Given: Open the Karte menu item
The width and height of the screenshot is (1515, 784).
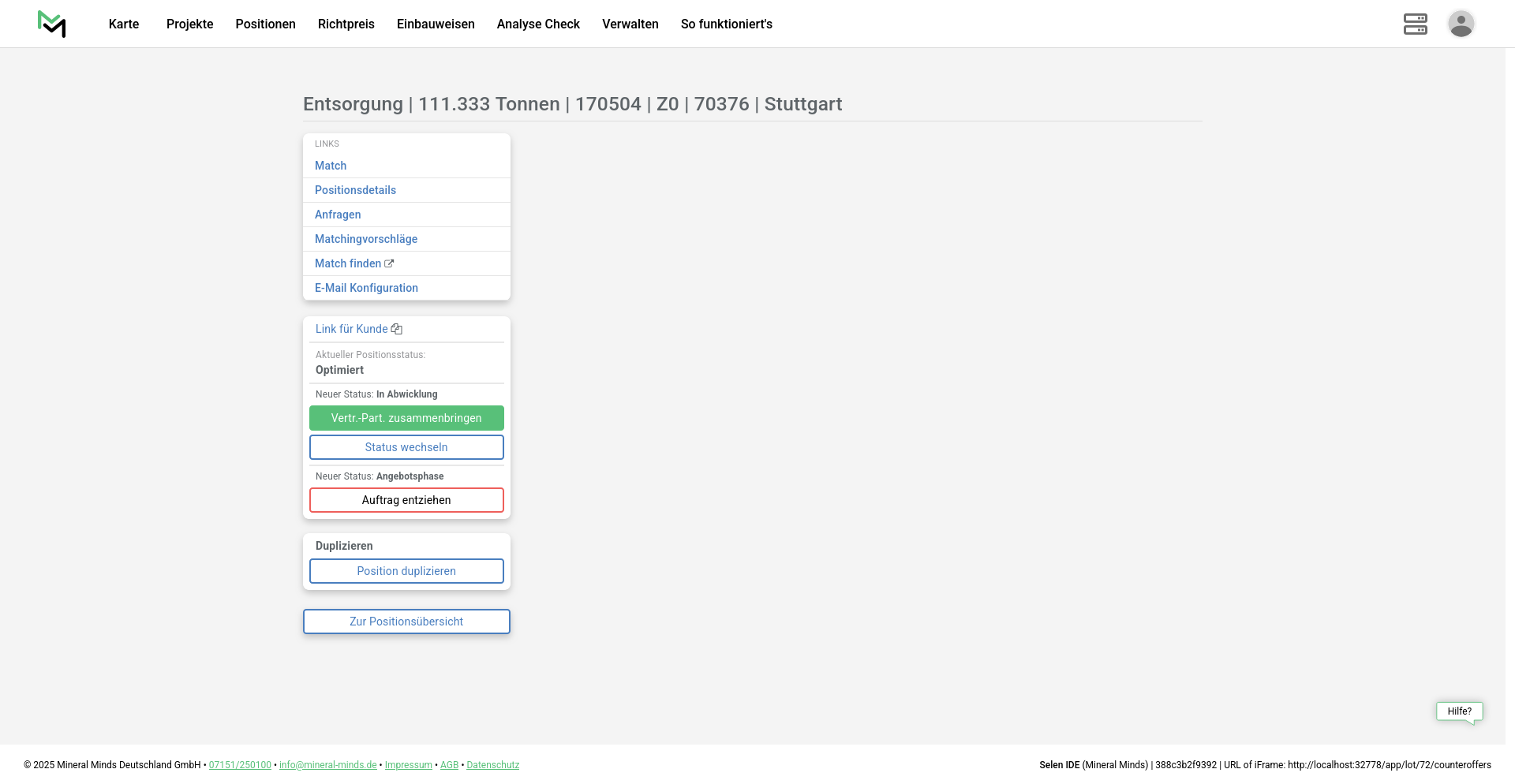Looking at the screenshot, I should point(124,24).
